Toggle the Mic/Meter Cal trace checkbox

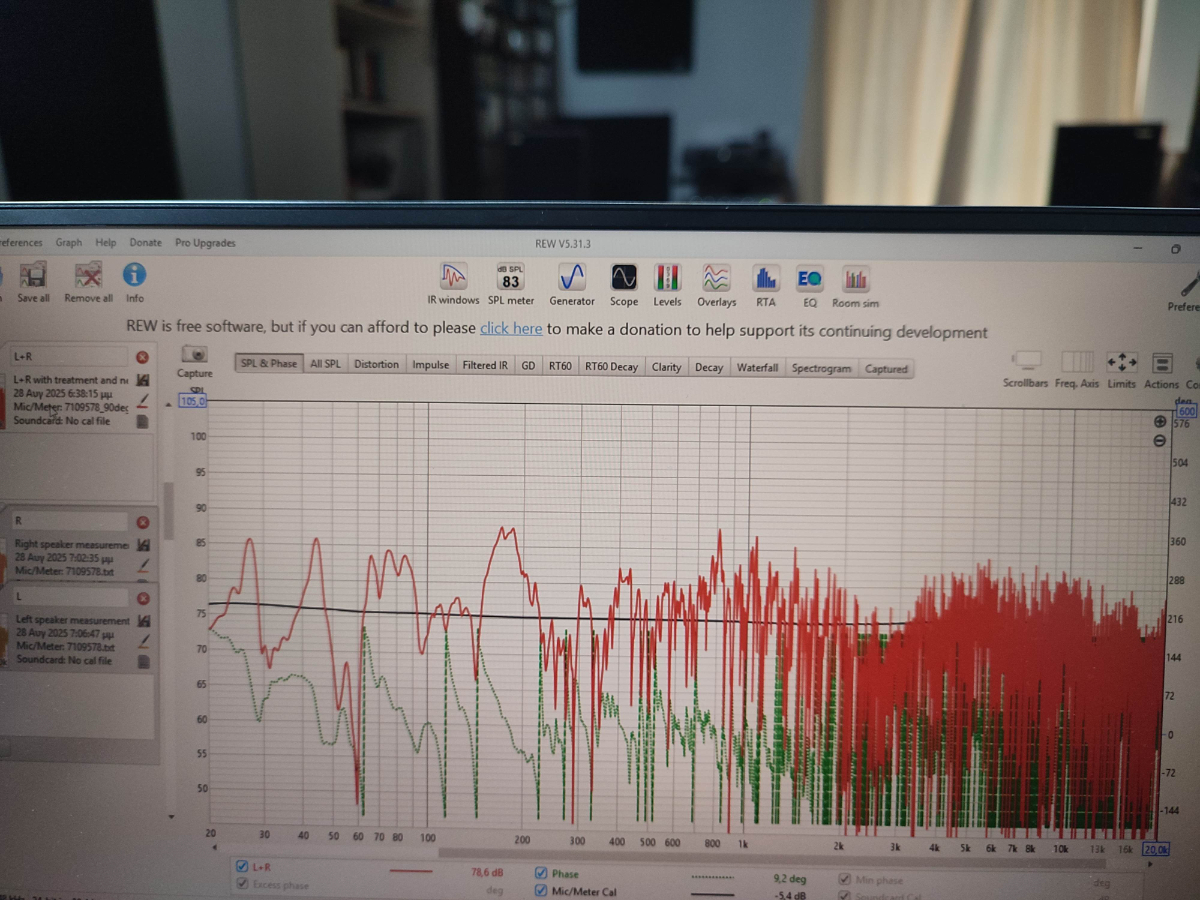click(x=541, y=891)
